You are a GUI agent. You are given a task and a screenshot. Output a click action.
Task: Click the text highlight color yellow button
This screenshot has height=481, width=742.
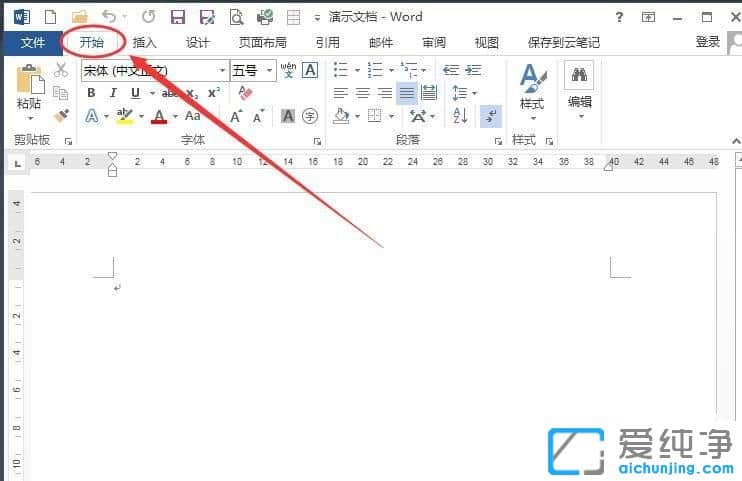[124, 116]
